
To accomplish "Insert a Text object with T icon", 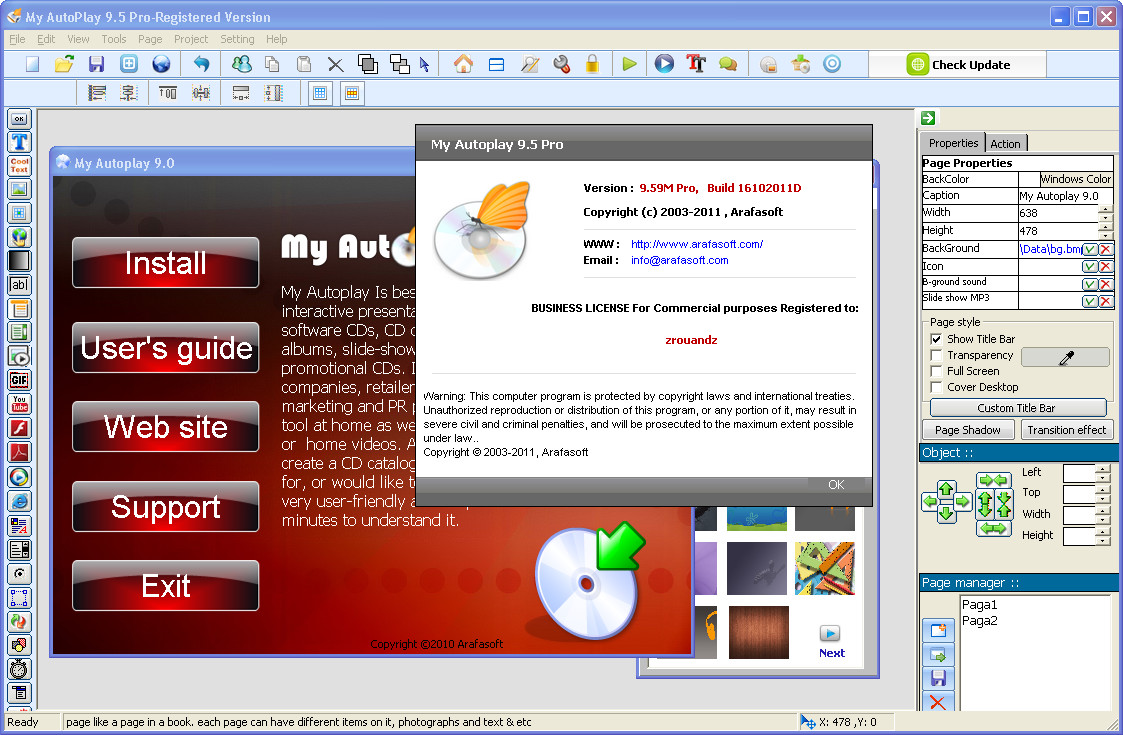I will click(x=19, y=142).
